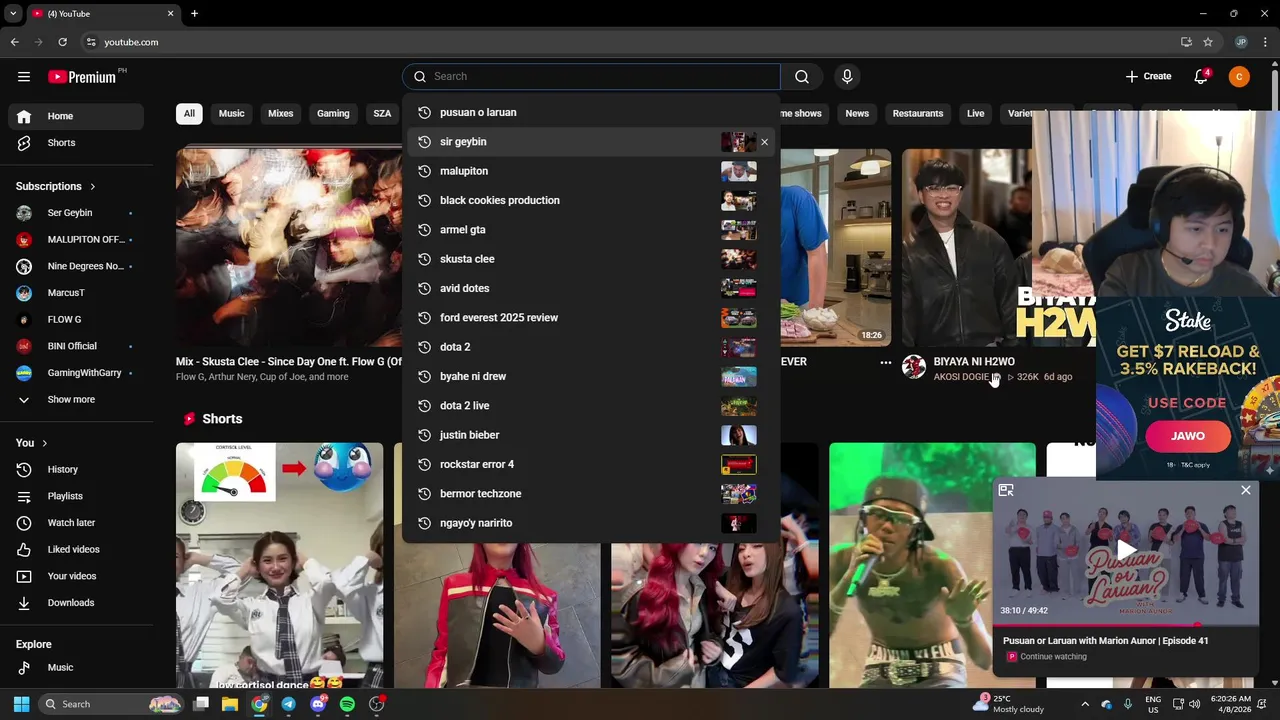Open the Windows Start menu
Screen dimensions: 1280x720
tap(21, 704)
